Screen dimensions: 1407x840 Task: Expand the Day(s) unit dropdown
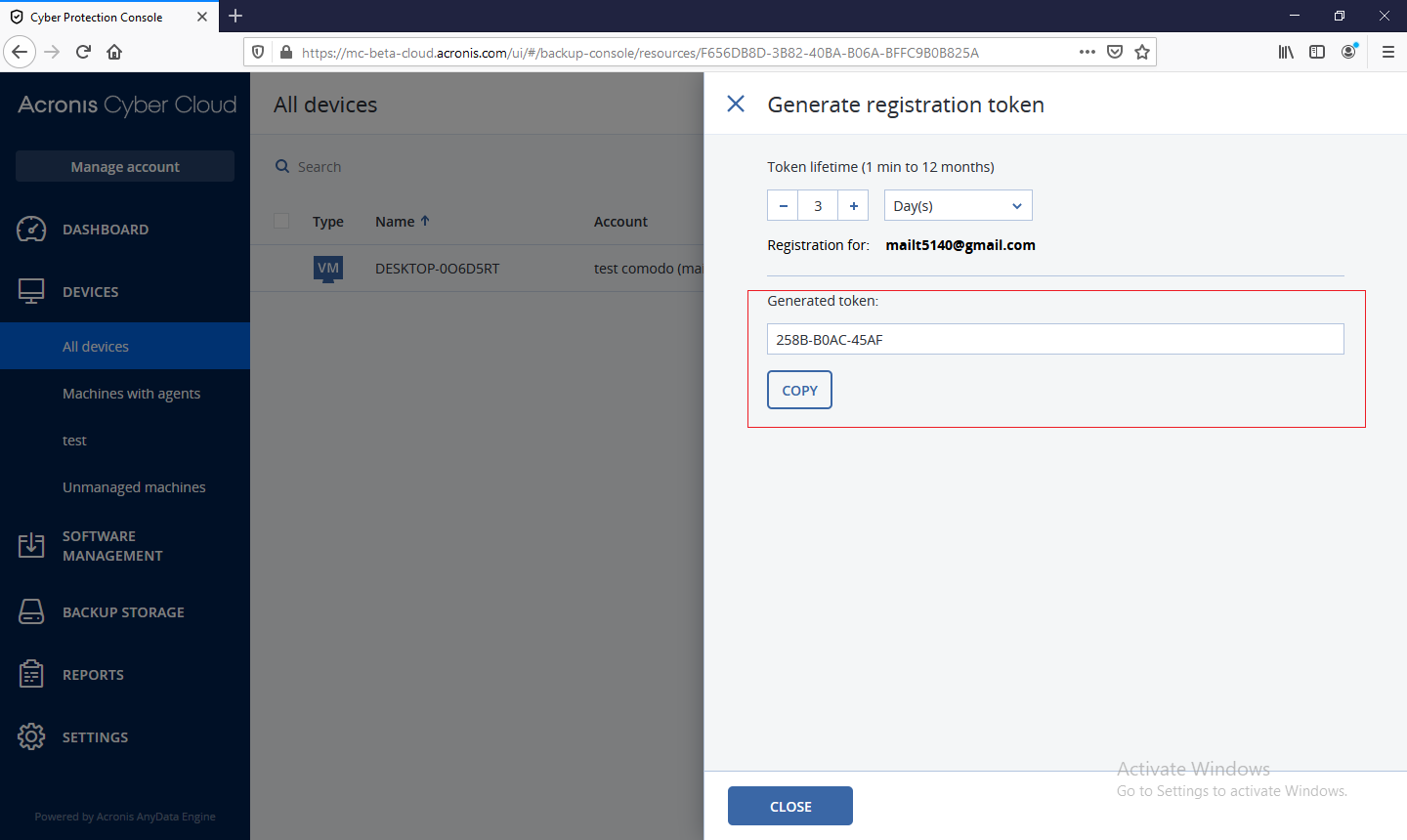click(958, 206)
